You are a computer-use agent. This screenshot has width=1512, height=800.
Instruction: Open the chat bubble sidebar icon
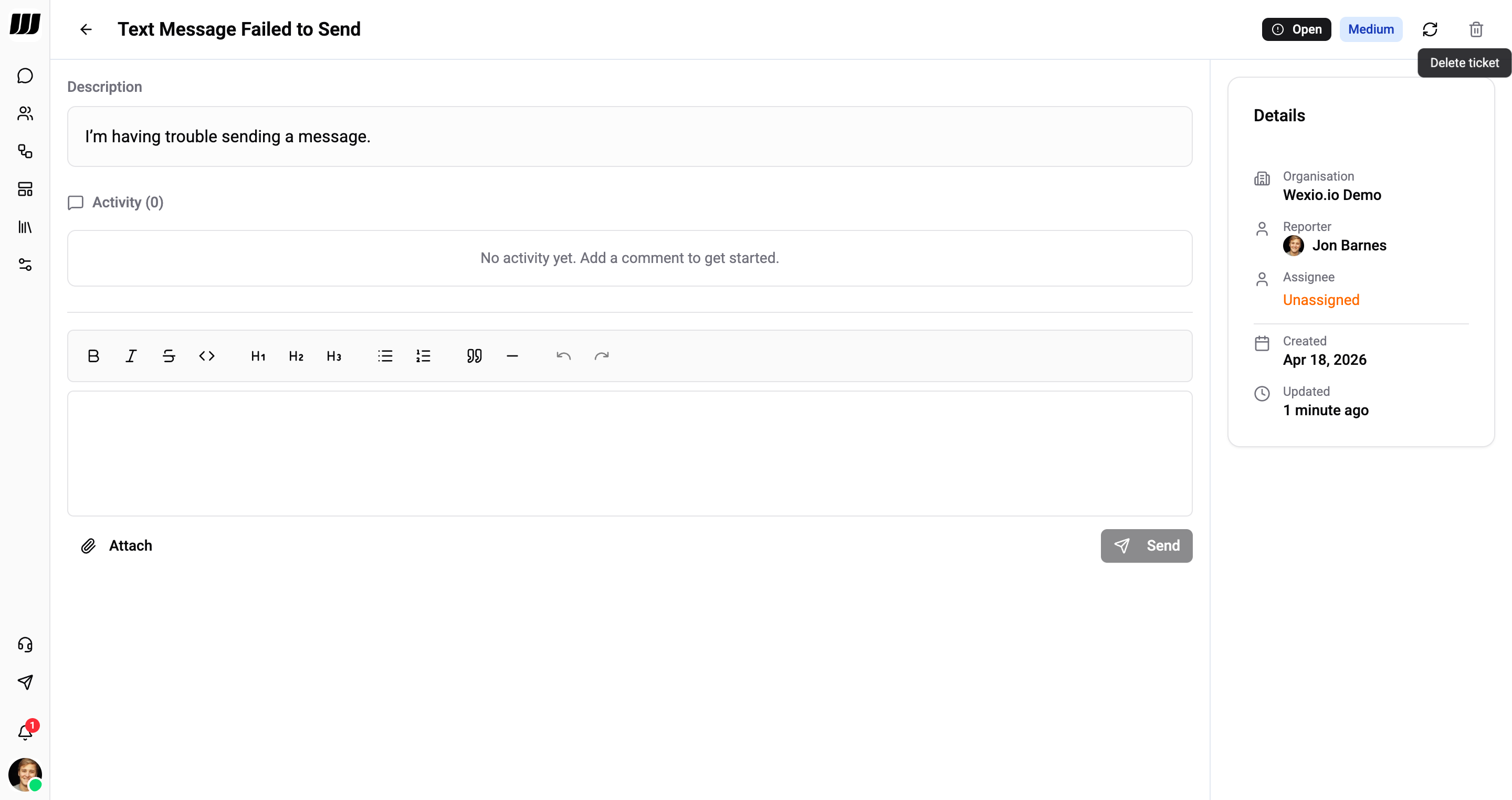(25, 76)
